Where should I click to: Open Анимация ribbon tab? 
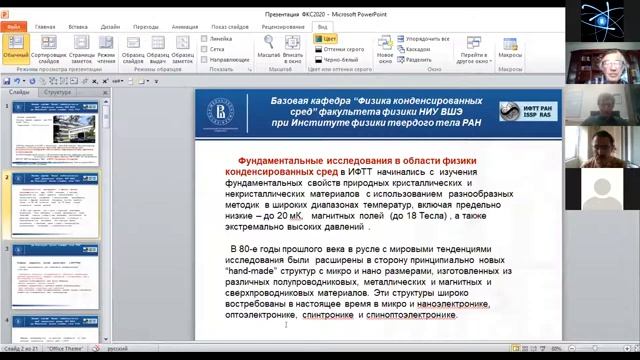point(184,27)
